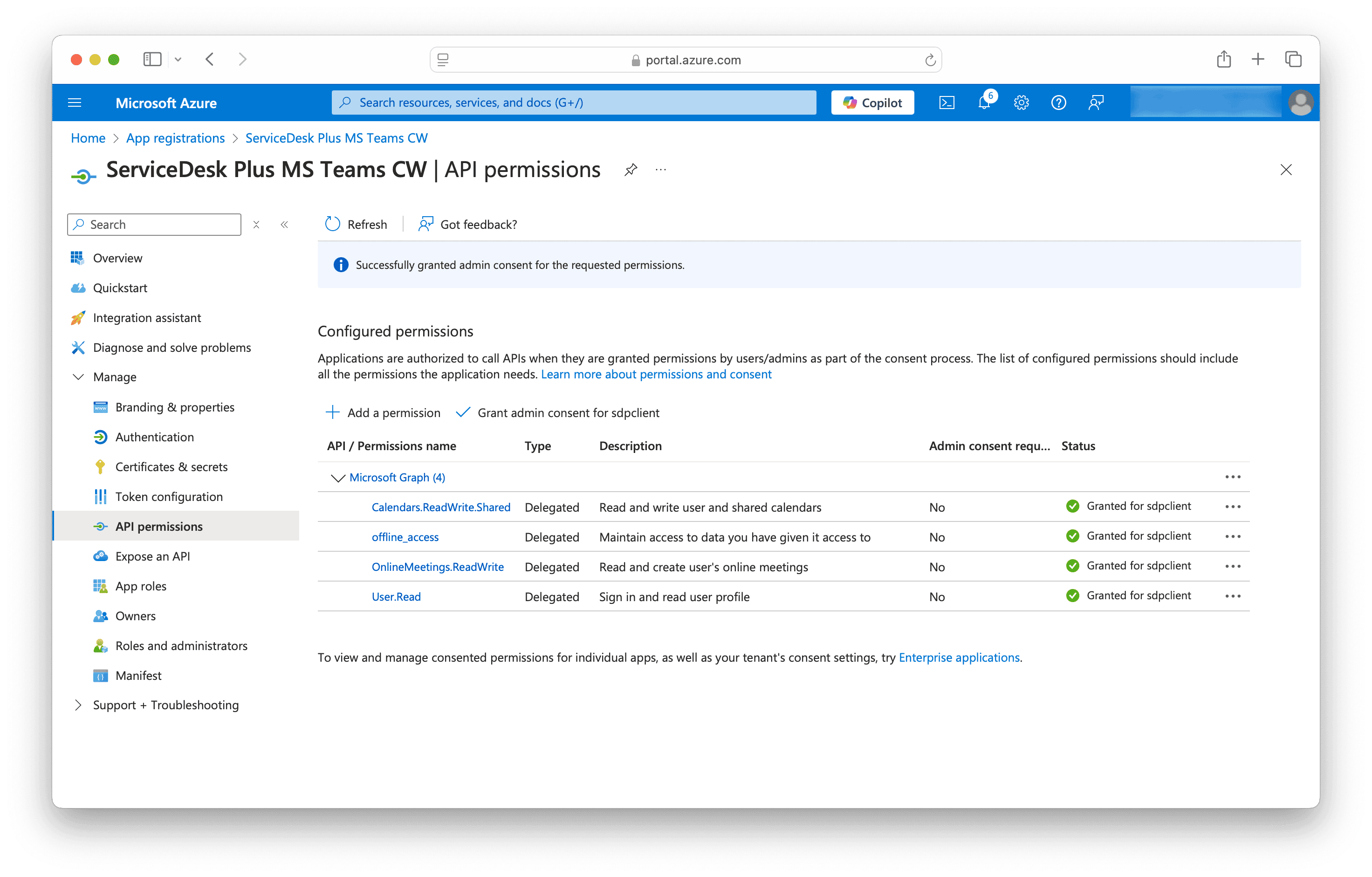Collapse the Microsoft Graph (4) group
The image size is (1372, 877).
[x=338, y=478]
